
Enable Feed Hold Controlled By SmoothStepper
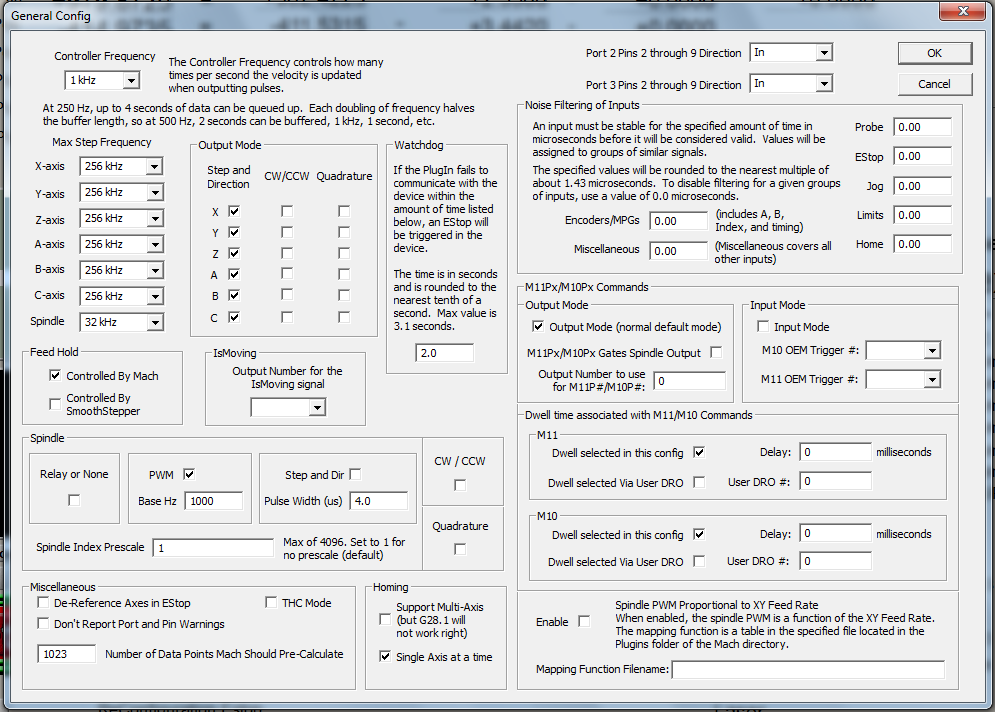[55, 404]
